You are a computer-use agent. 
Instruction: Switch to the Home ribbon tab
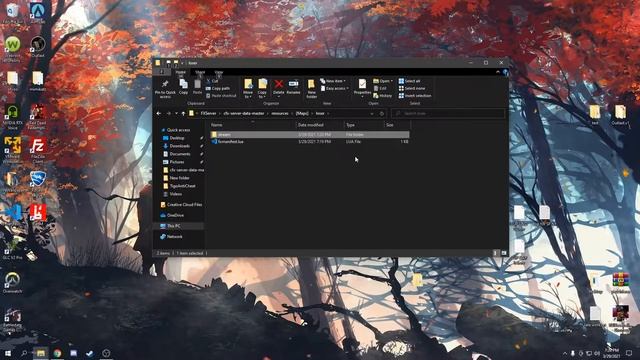[180, 72]
